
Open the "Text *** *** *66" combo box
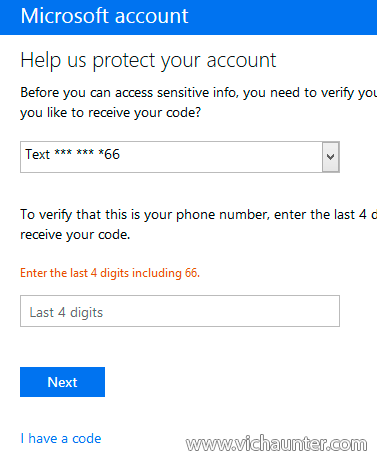180,157
